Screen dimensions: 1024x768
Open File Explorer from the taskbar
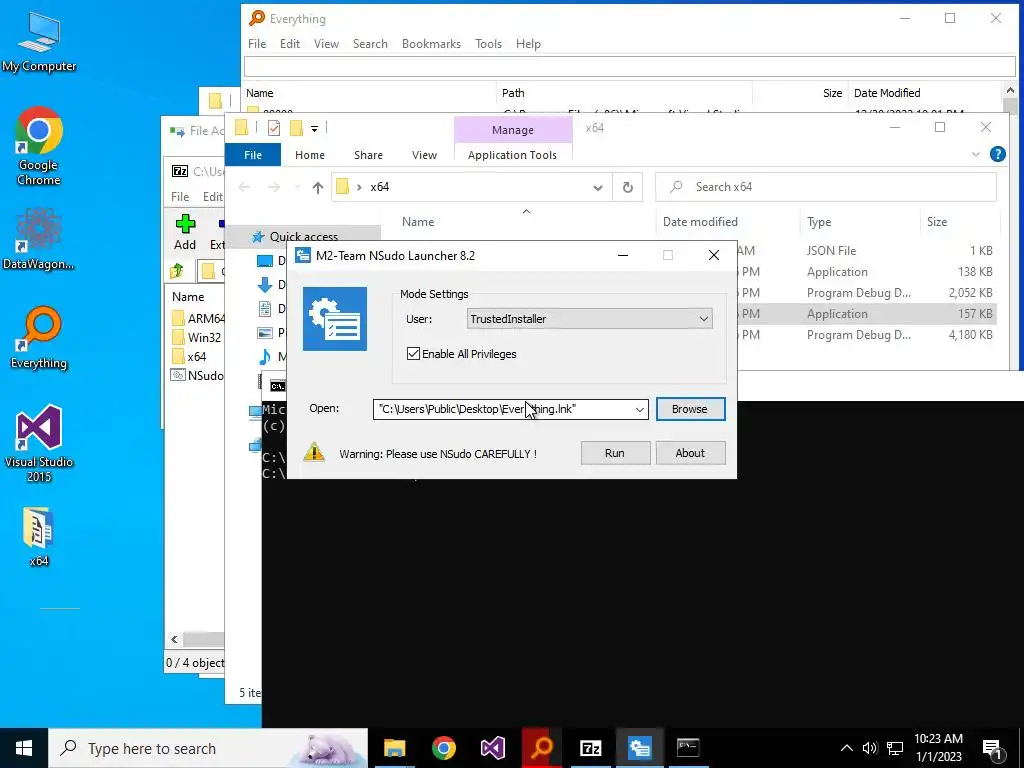tap(394, 748)
